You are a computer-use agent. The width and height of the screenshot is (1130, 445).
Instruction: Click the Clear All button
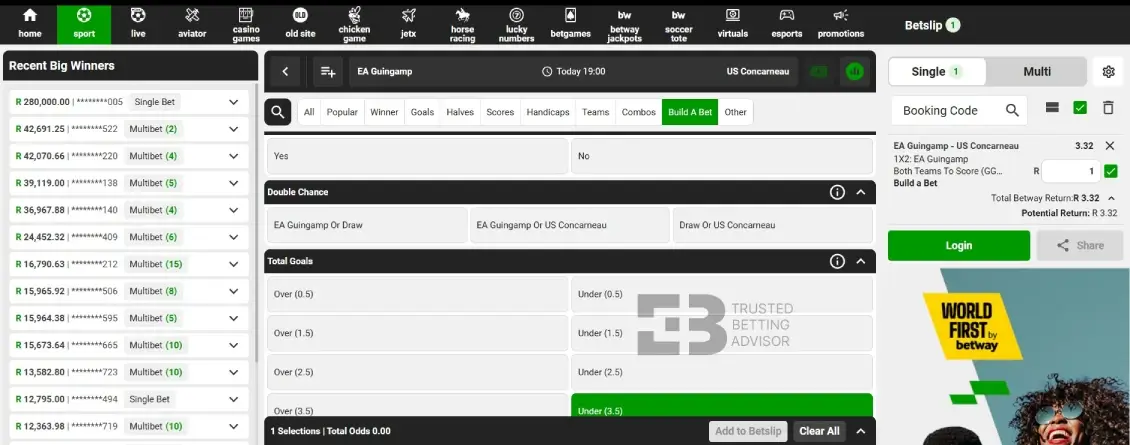tap(819, 431)
